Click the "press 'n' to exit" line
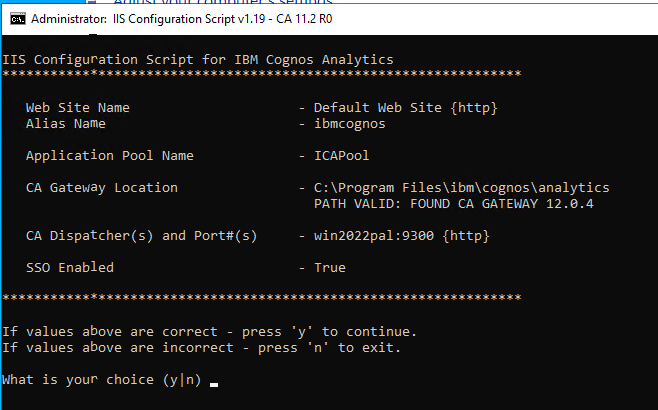The height and width of the screenshot is (410, 658). point(201,348)
